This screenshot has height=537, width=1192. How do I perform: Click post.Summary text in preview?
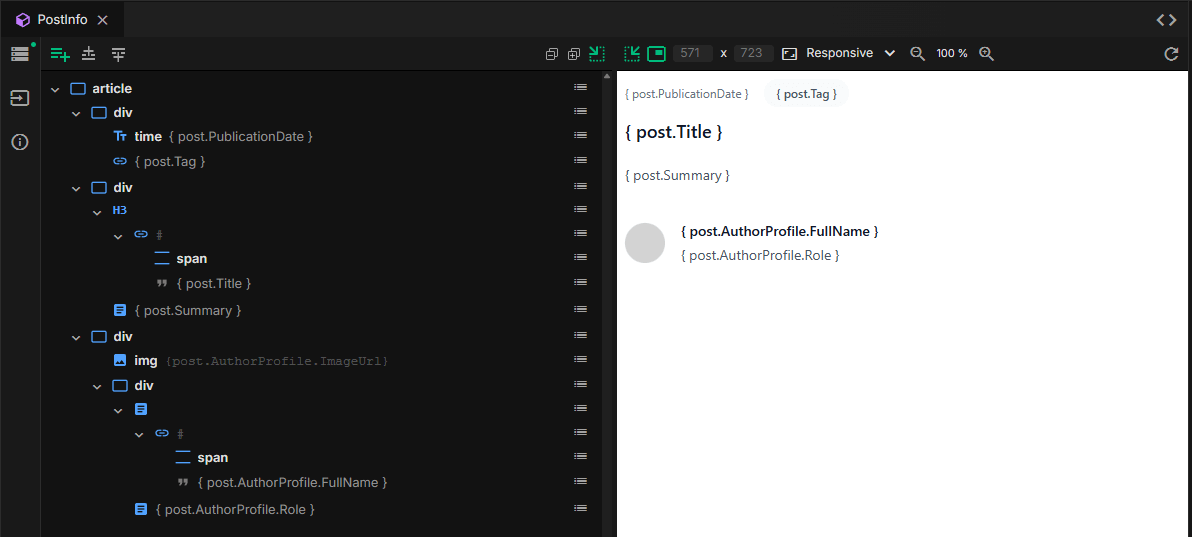click(677, 176)
